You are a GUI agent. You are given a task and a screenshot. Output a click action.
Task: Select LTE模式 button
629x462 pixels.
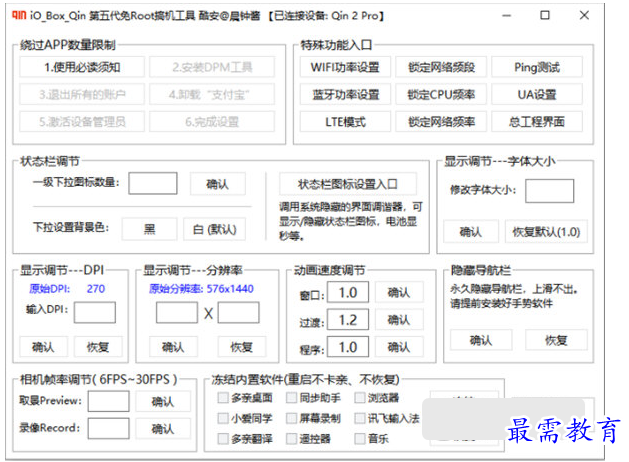click(345, 122)
